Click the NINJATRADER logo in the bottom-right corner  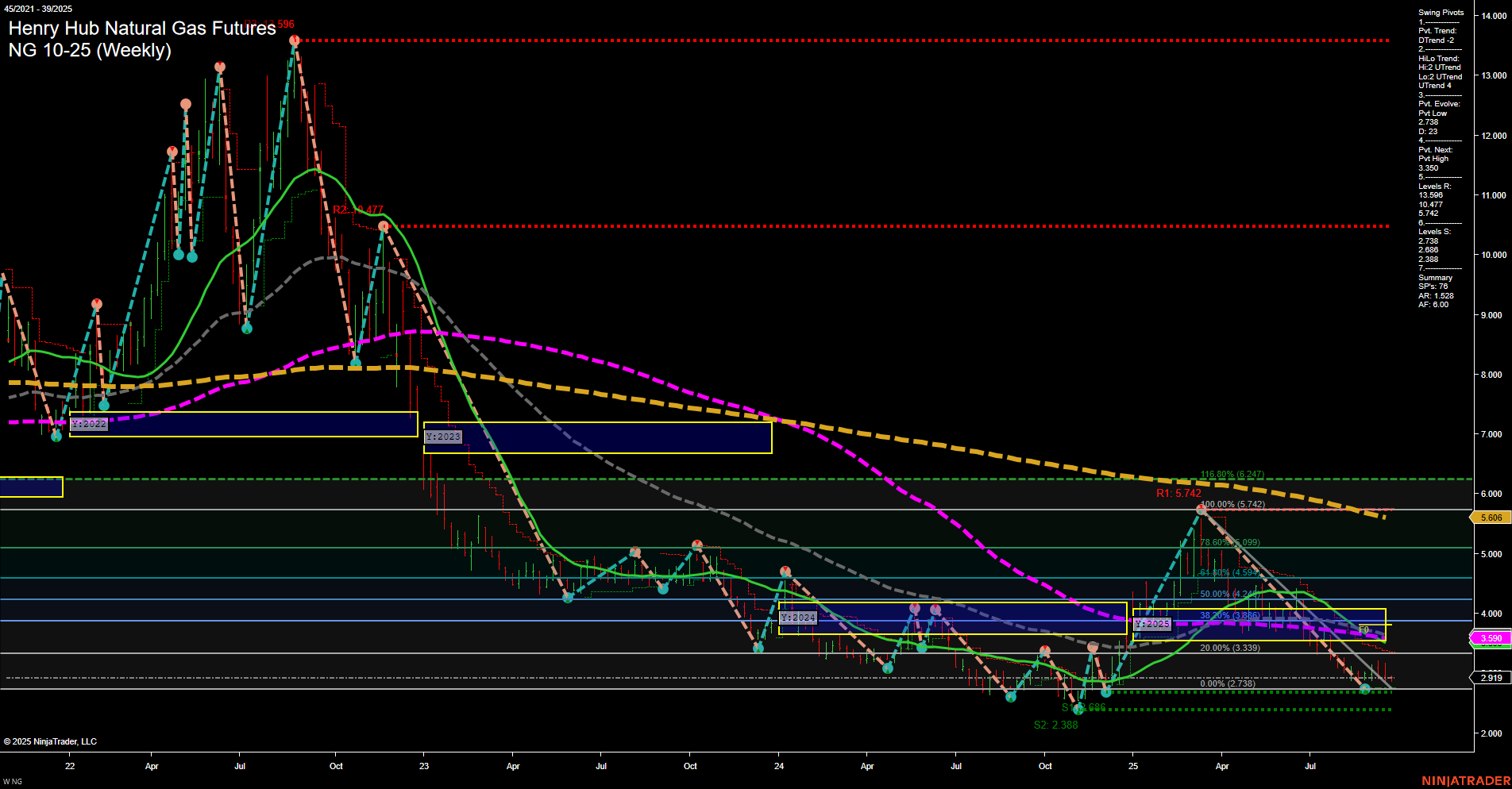coord(1466,780)
